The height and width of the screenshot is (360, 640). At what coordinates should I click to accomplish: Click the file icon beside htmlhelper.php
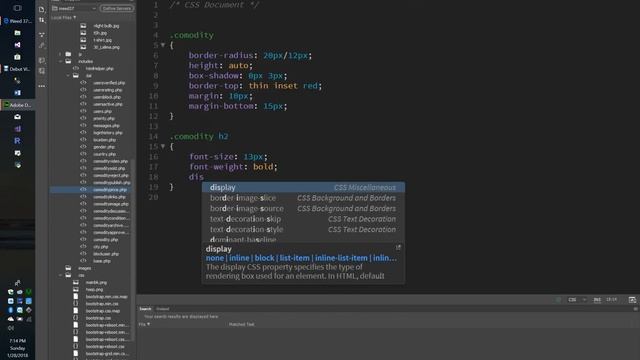(x=76, y=69)
